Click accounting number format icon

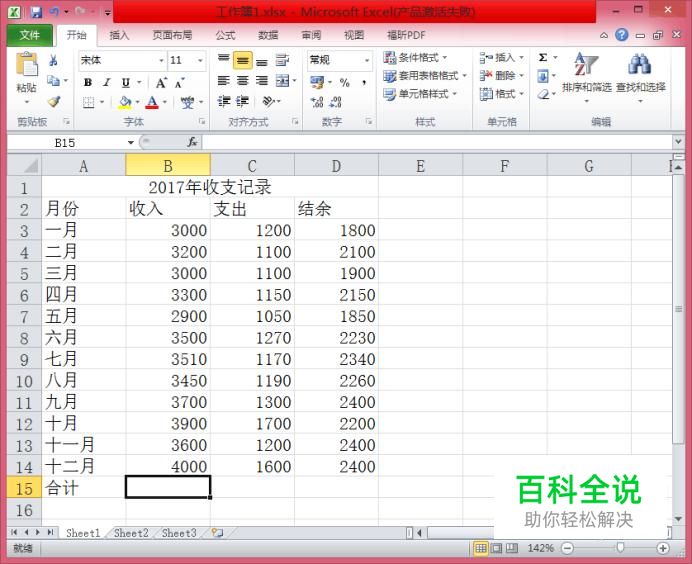pyautogui.click(x=317, y=82)
